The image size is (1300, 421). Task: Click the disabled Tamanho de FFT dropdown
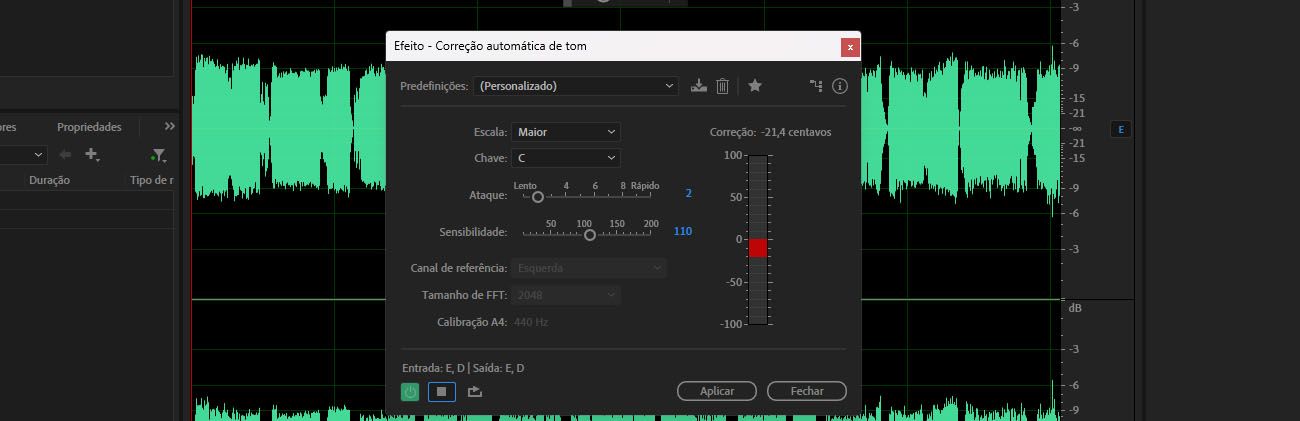(566, 295)
